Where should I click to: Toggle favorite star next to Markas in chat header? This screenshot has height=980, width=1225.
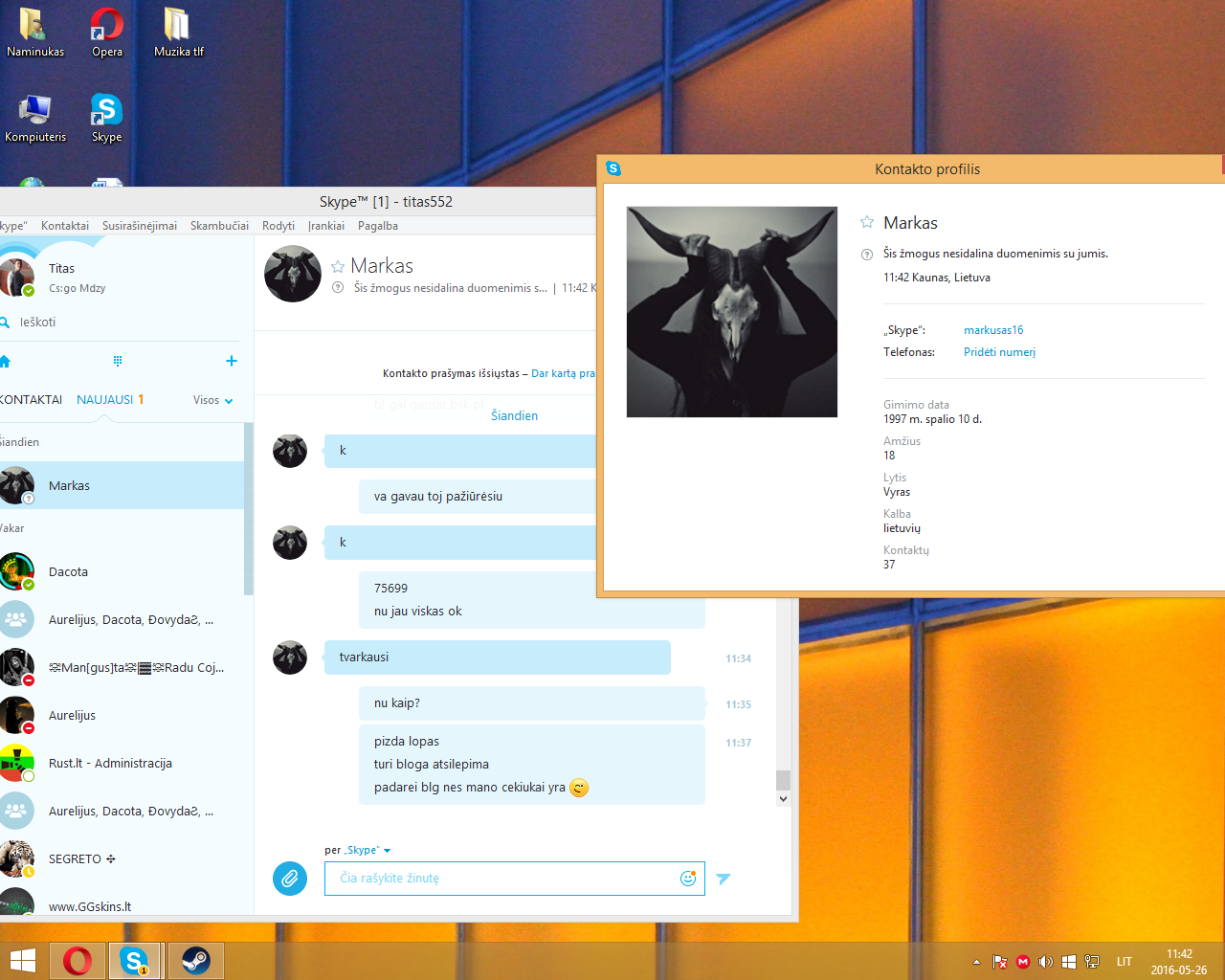pyautogui.click(x=337, y=267)
